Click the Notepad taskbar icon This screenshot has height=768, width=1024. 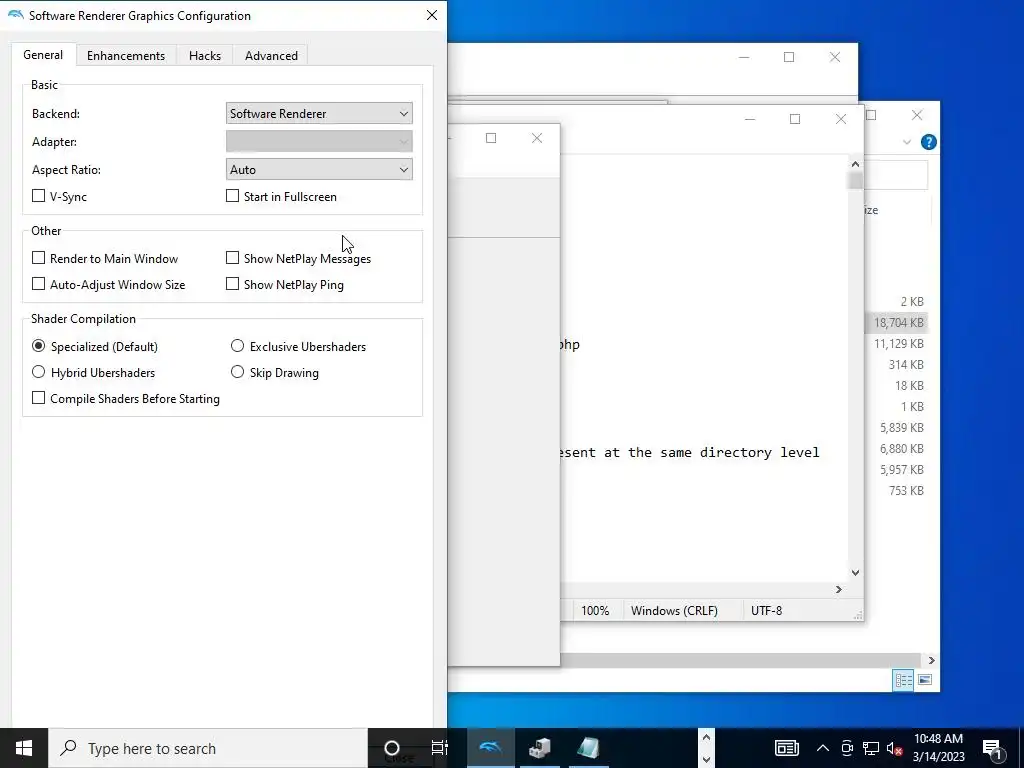(x=588, y=748)
